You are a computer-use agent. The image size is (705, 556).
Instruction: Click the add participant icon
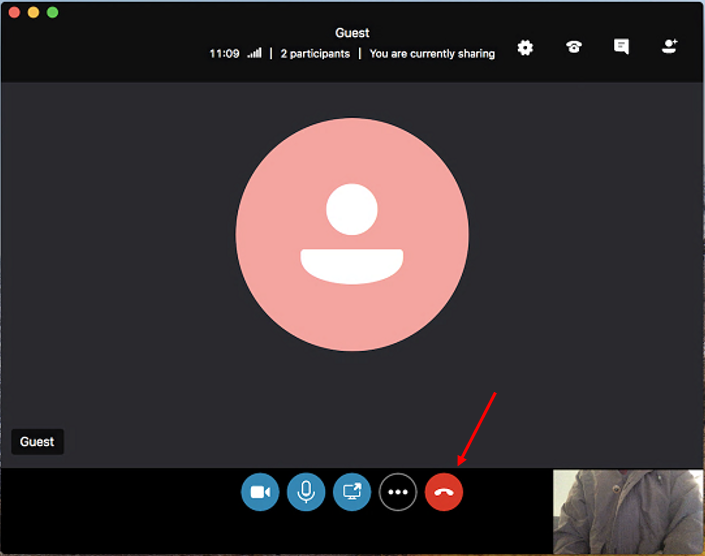click(669, 47)
